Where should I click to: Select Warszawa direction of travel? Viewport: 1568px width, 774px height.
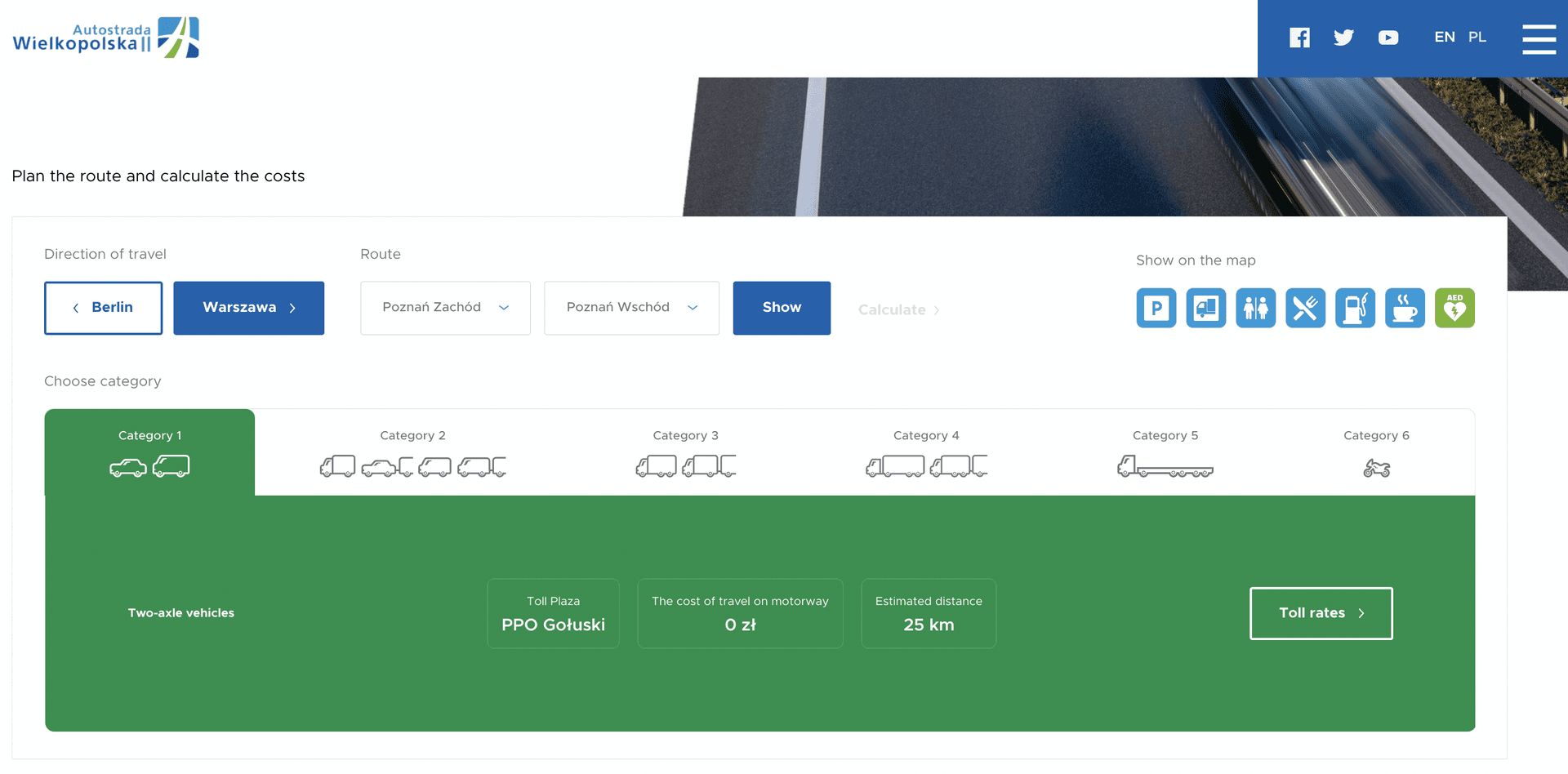(249, 308)
